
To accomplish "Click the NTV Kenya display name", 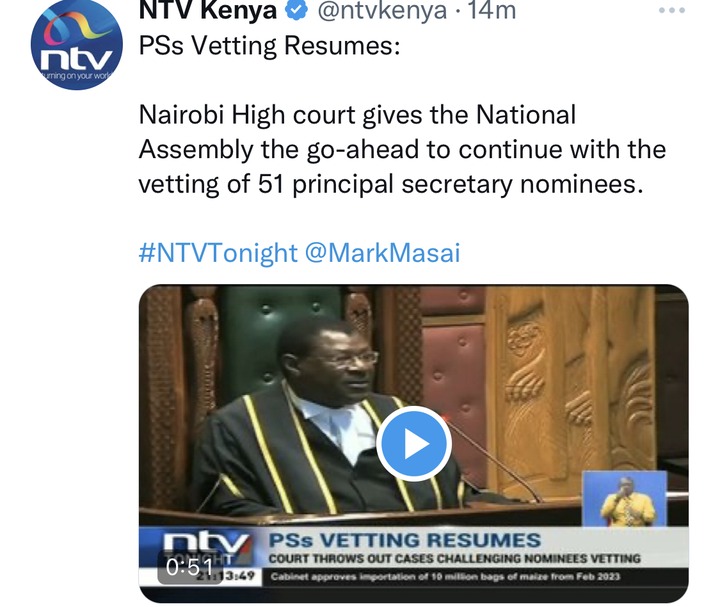I will click(208, 10).
